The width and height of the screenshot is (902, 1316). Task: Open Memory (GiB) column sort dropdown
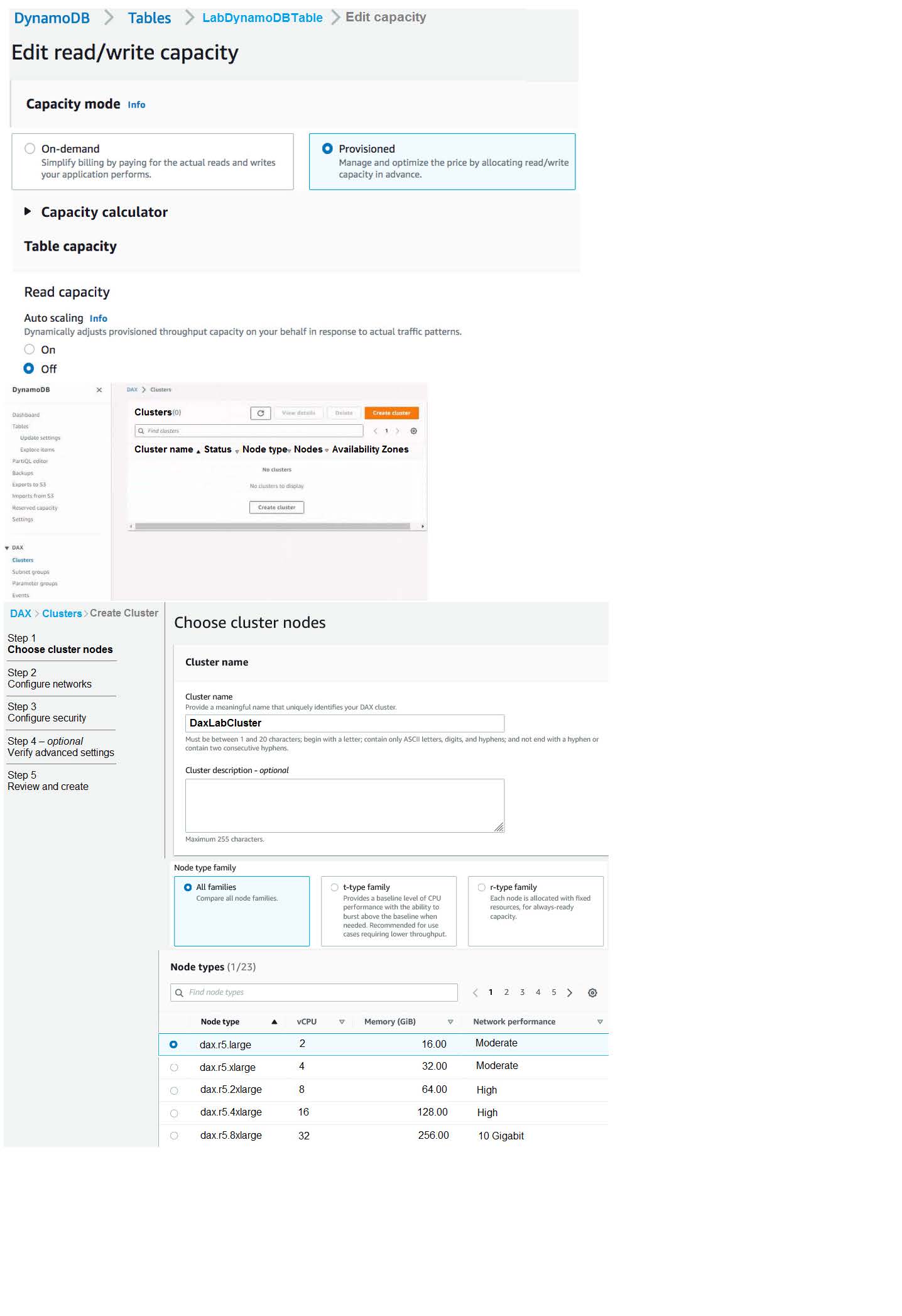[450, 1022]
